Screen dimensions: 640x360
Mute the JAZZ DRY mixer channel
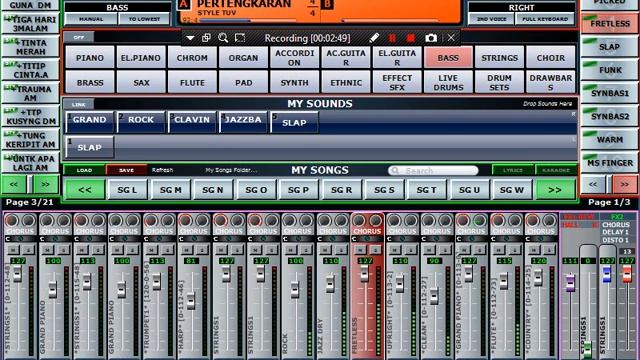325,249
